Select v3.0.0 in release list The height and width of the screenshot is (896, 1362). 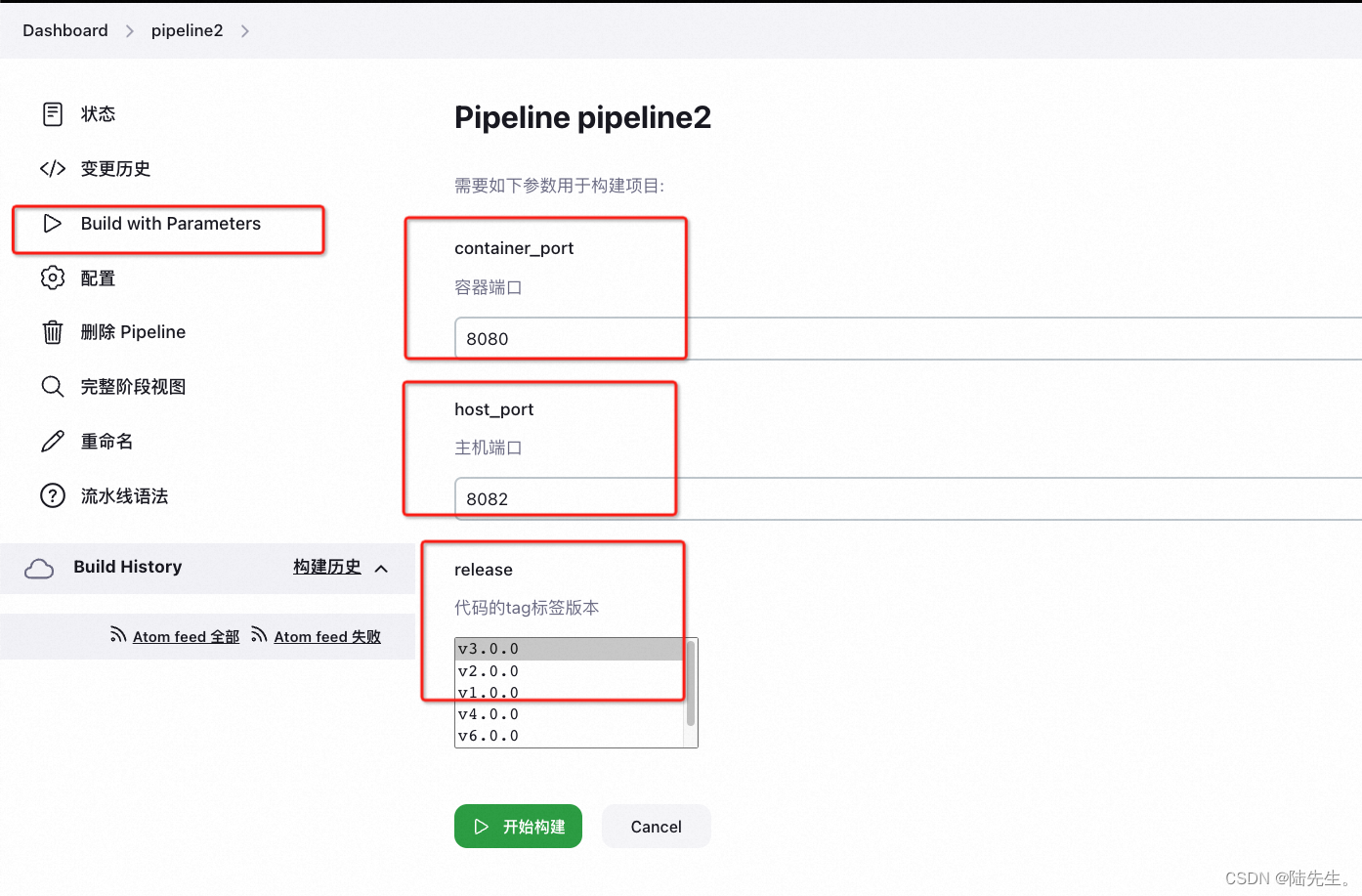pyautogui.click(x=571, y=649)
